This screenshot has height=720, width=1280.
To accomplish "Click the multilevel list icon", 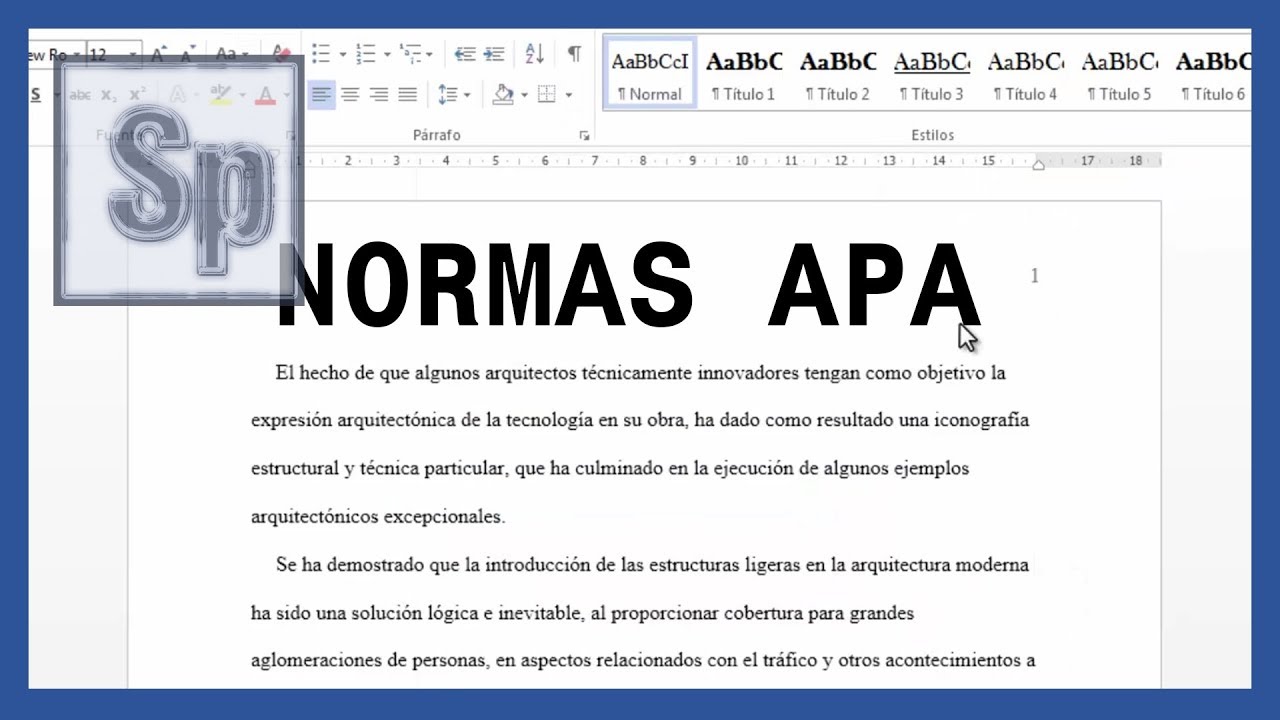I will click(x=410, y=54).
